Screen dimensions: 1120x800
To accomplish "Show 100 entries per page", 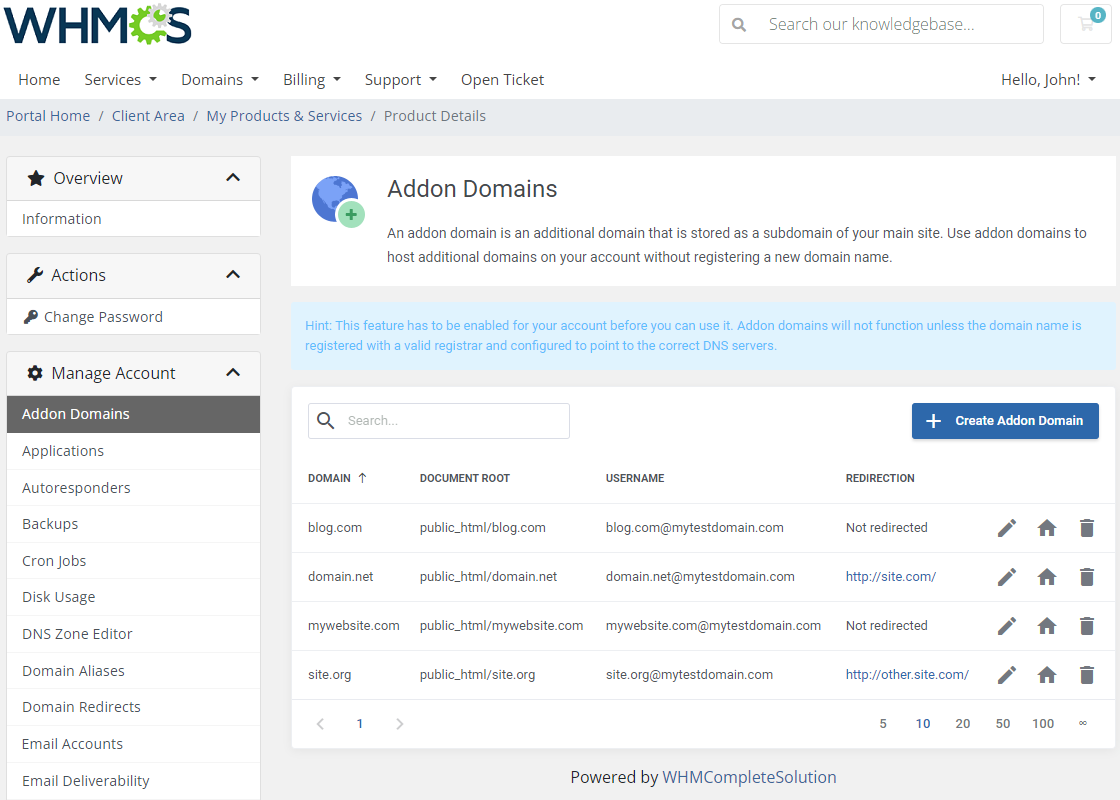I will 1043,724.
